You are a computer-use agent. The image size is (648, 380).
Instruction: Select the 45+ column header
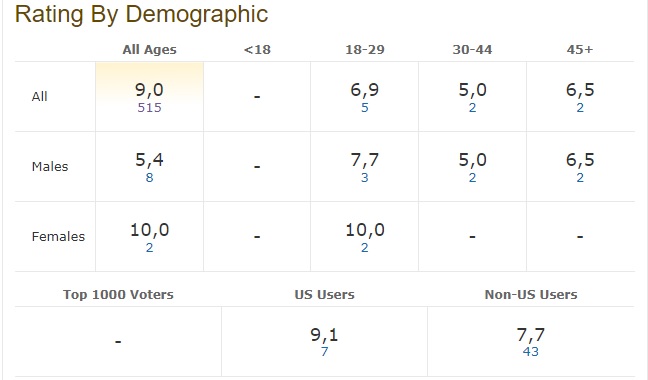[x=580, y=50]
